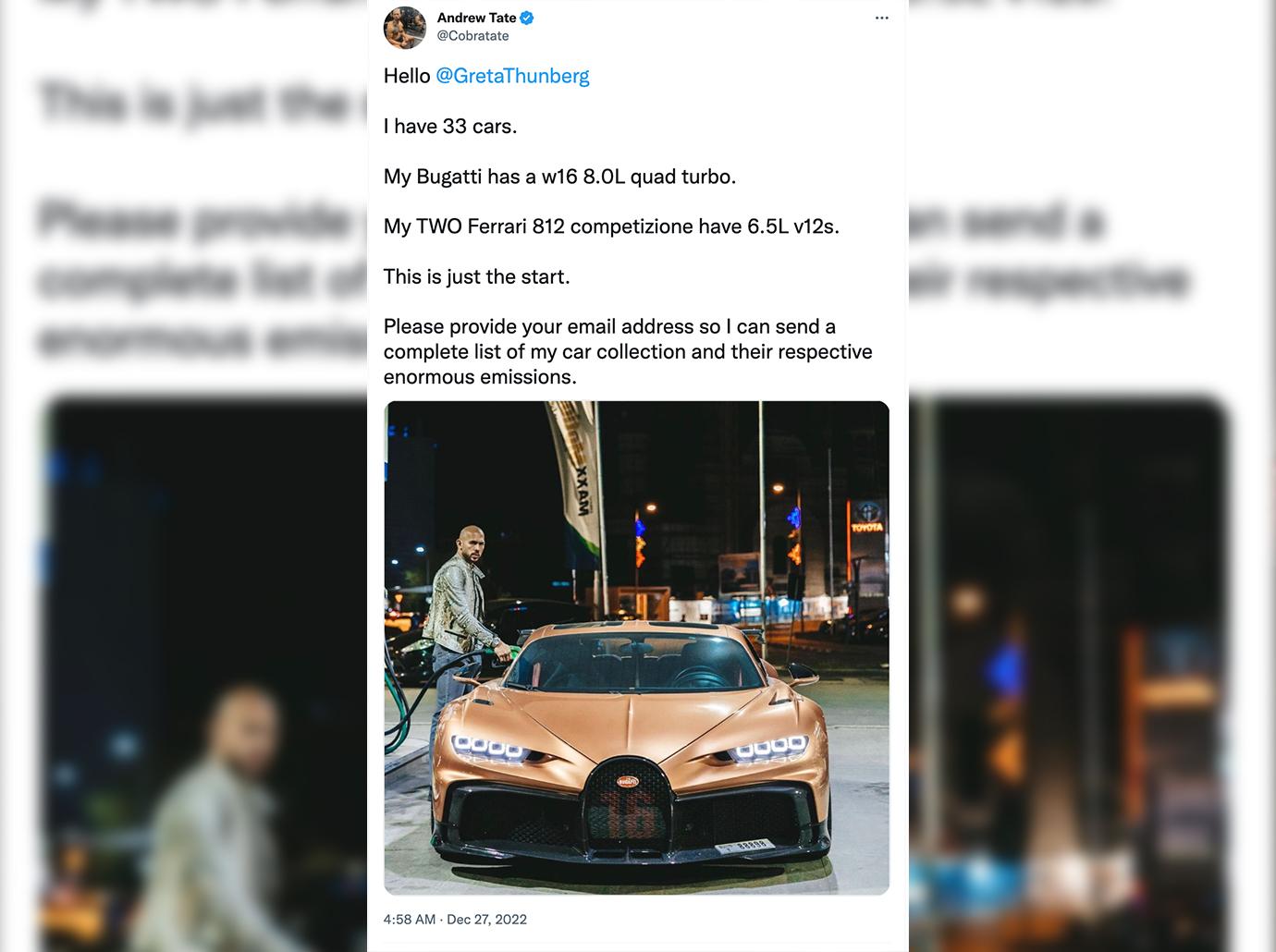Image resolution: width=1276 pixels, height=952 pixels.
Task: Select the "I have 33 cars." line
Action: coord(450,127)
